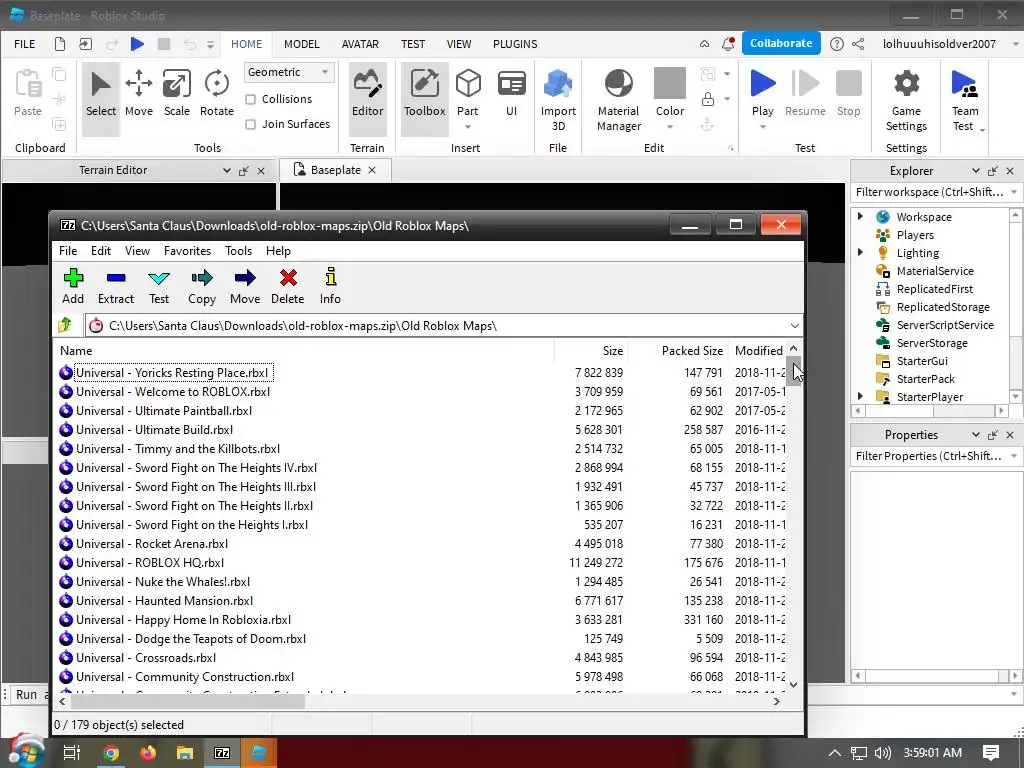Screen dimensions: 1024x768
Task: Open the Favorites menu in 7-Zip
Action: [187, 251]
